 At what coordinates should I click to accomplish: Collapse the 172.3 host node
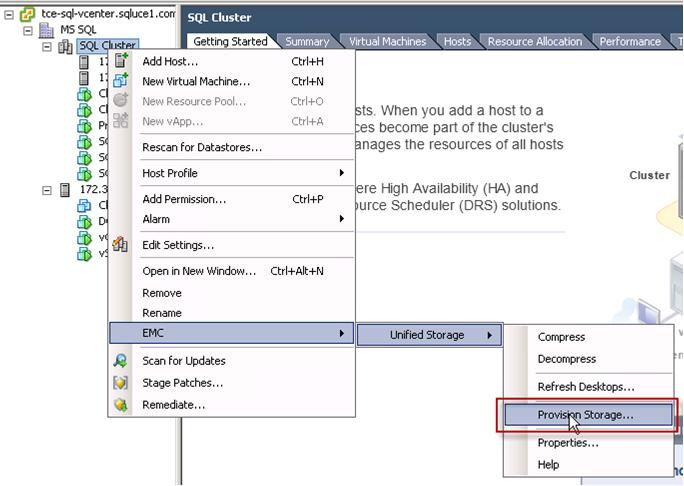[47, 190]
